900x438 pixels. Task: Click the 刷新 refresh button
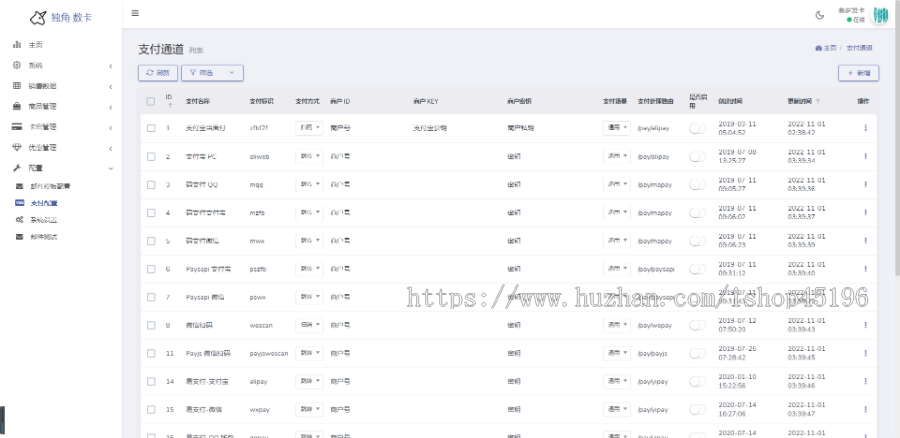[158, 73]
